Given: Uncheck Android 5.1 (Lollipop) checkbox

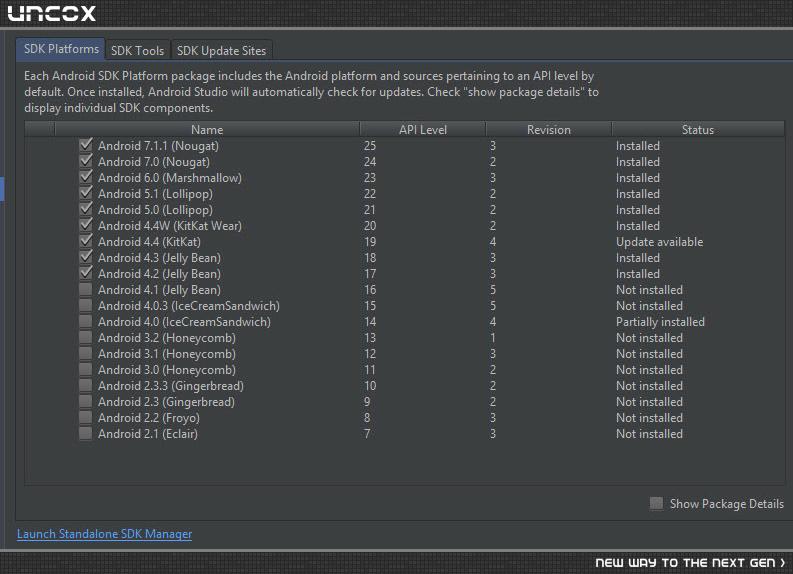Looking at the screenshot, I should pyautogui.click(x=86, y=193).
